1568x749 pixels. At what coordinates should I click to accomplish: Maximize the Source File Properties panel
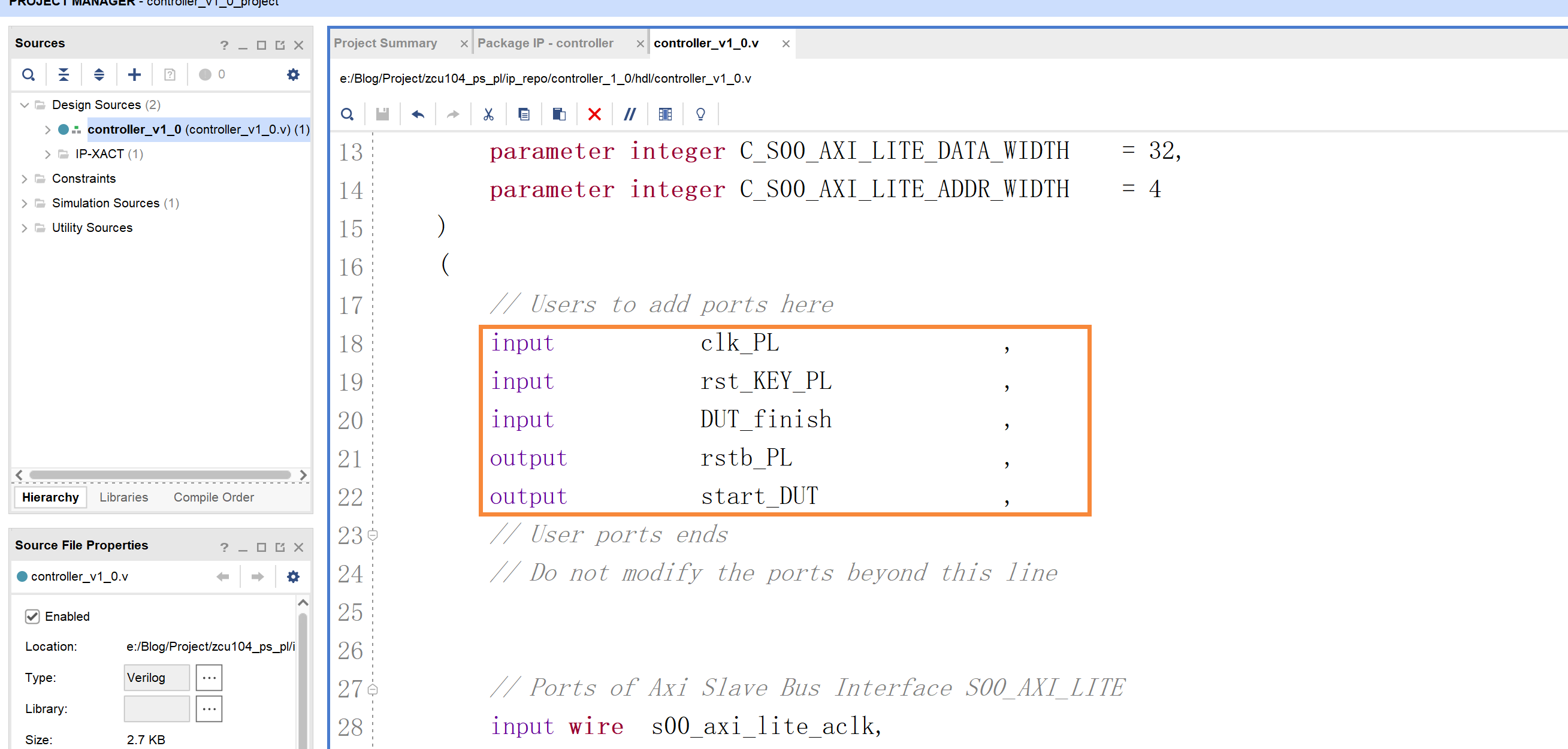pos(261,547)
